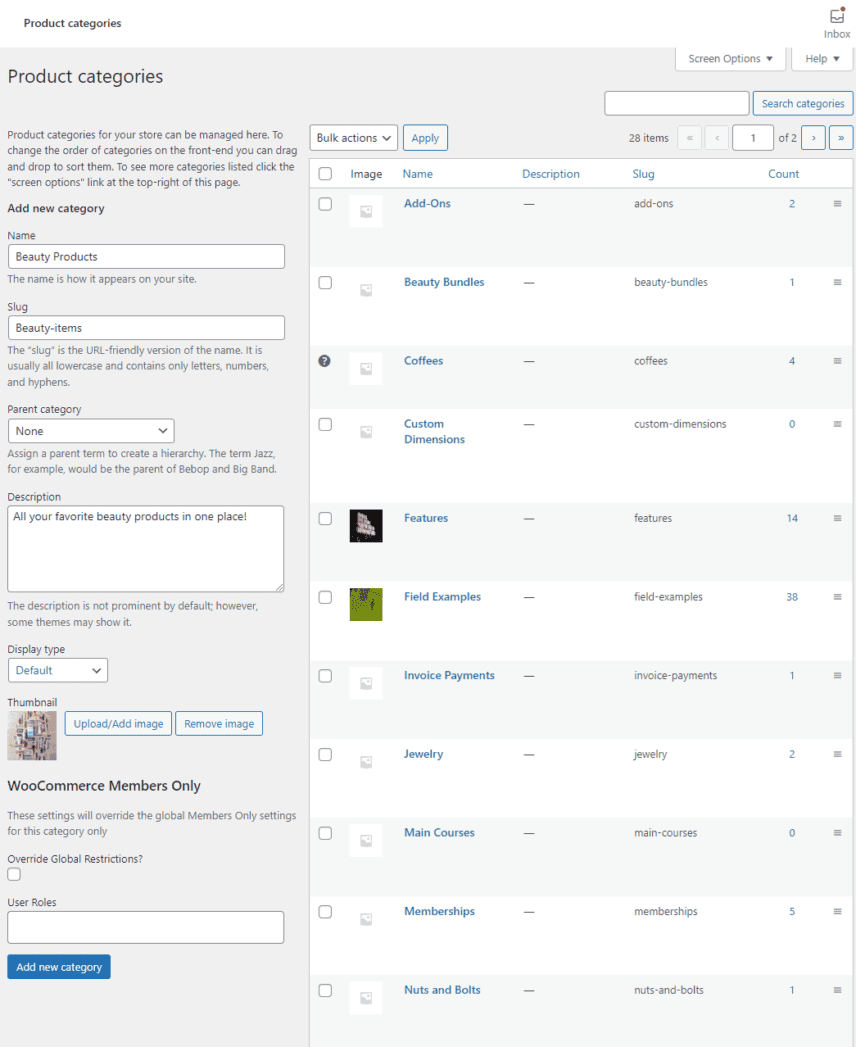Click the Features category thumbnail image

pos(365,525)
